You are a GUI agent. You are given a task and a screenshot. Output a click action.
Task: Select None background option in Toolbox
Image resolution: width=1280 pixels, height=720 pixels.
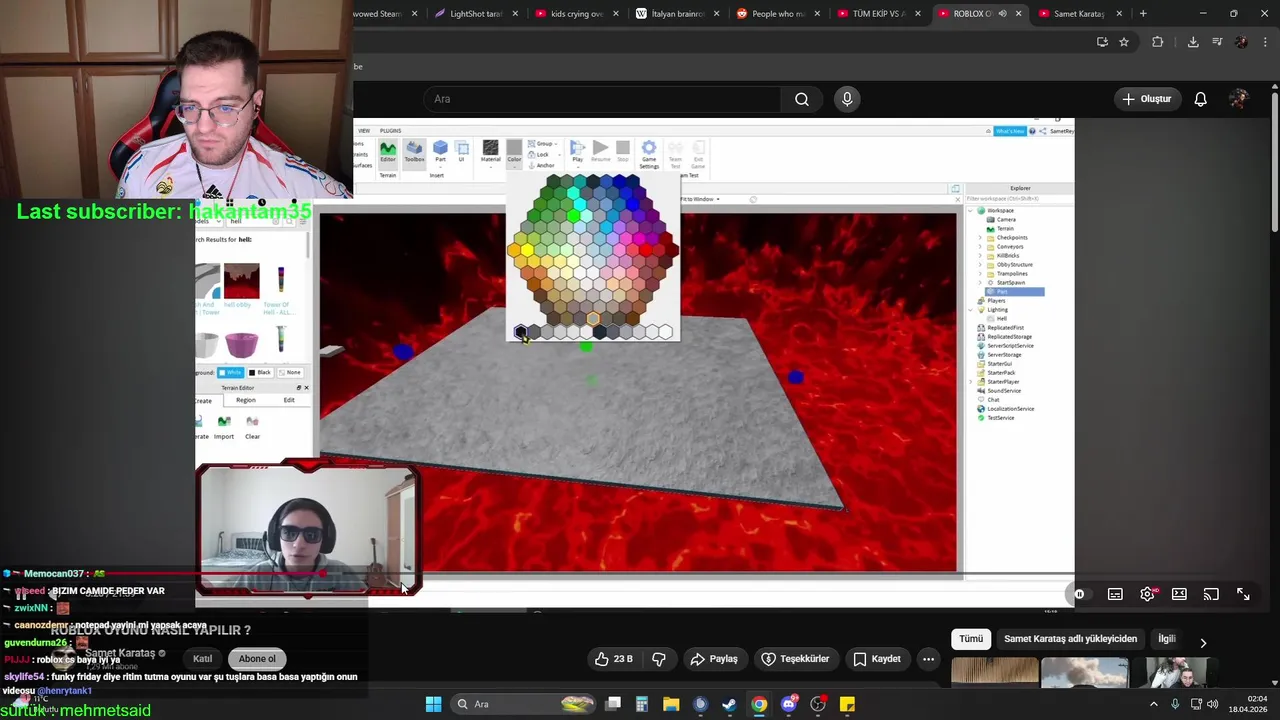point(289,372)
